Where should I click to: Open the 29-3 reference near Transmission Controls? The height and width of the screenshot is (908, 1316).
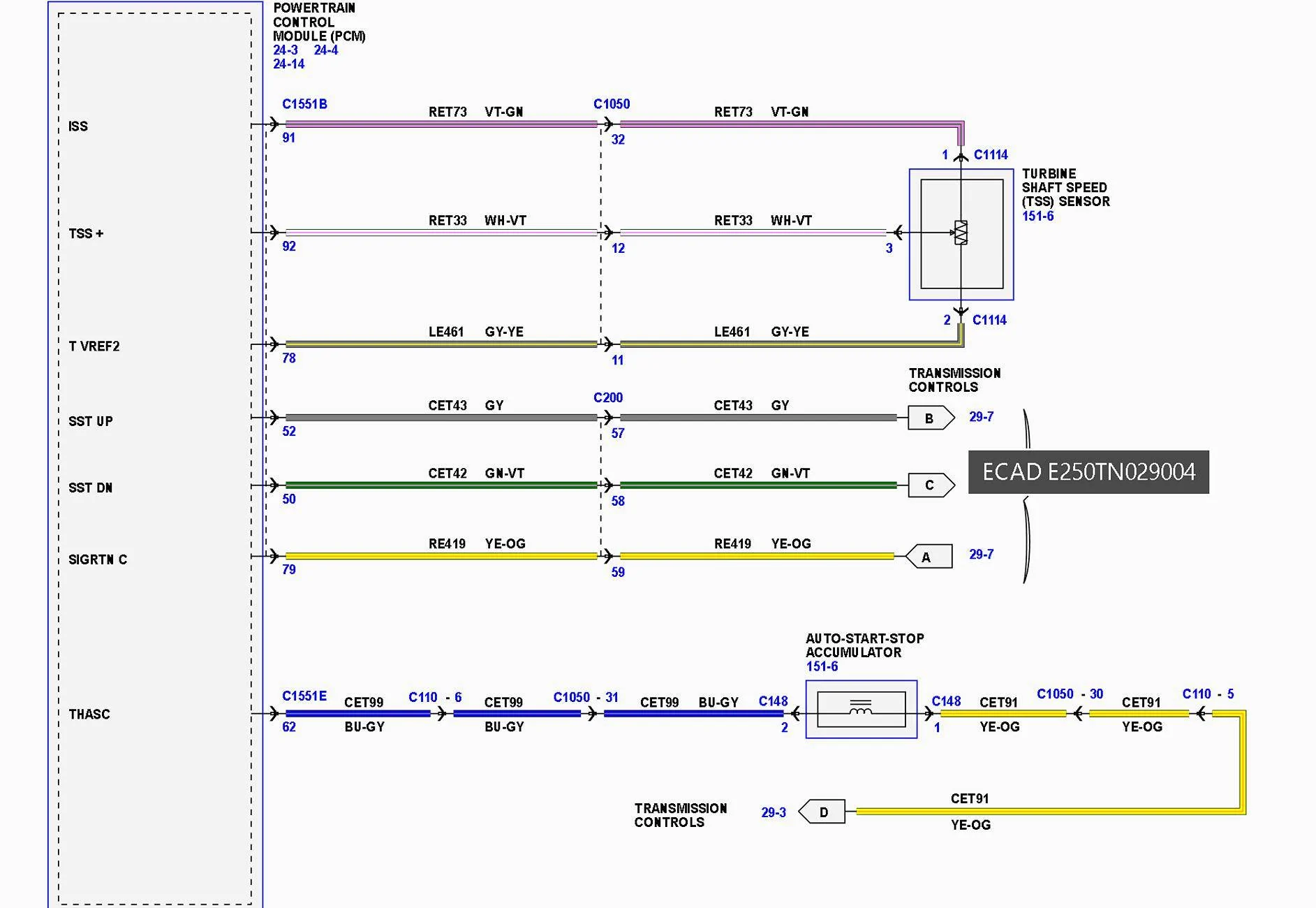(x=773, y=812)
